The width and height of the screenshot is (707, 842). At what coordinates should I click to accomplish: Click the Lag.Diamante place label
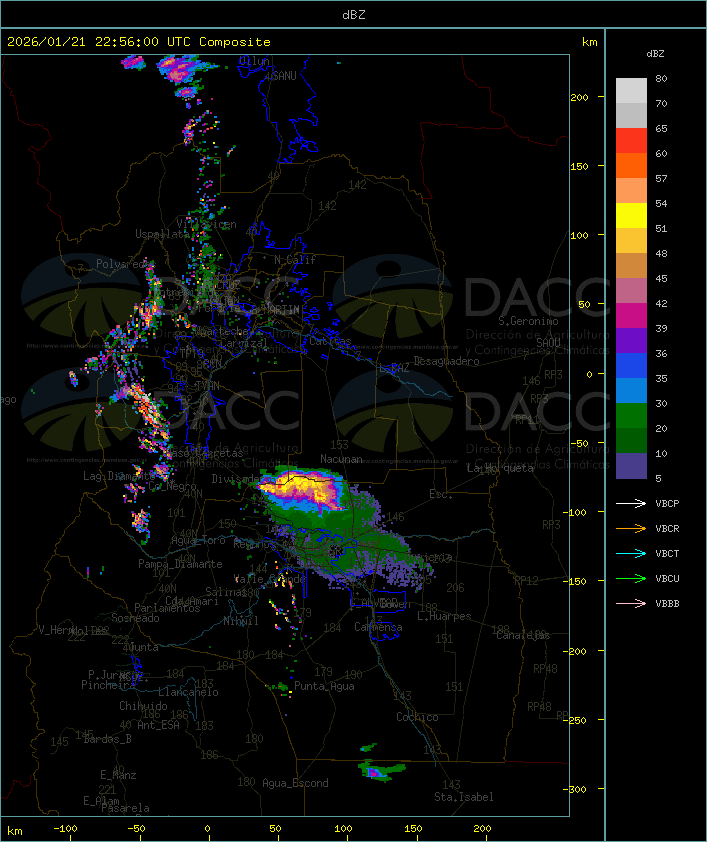(119, 476)
